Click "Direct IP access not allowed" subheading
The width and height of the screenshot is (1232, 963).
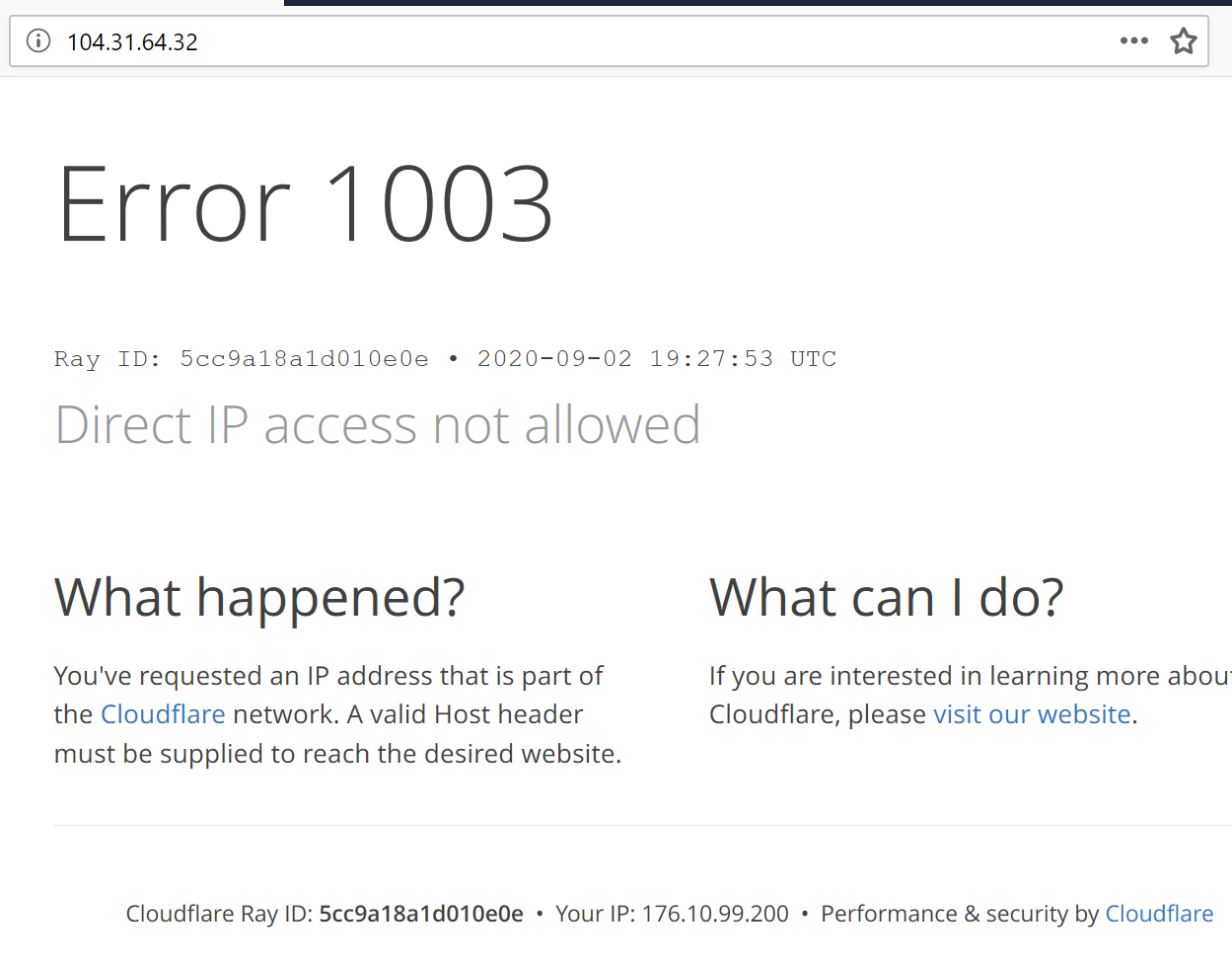click(x=378, y=425)
